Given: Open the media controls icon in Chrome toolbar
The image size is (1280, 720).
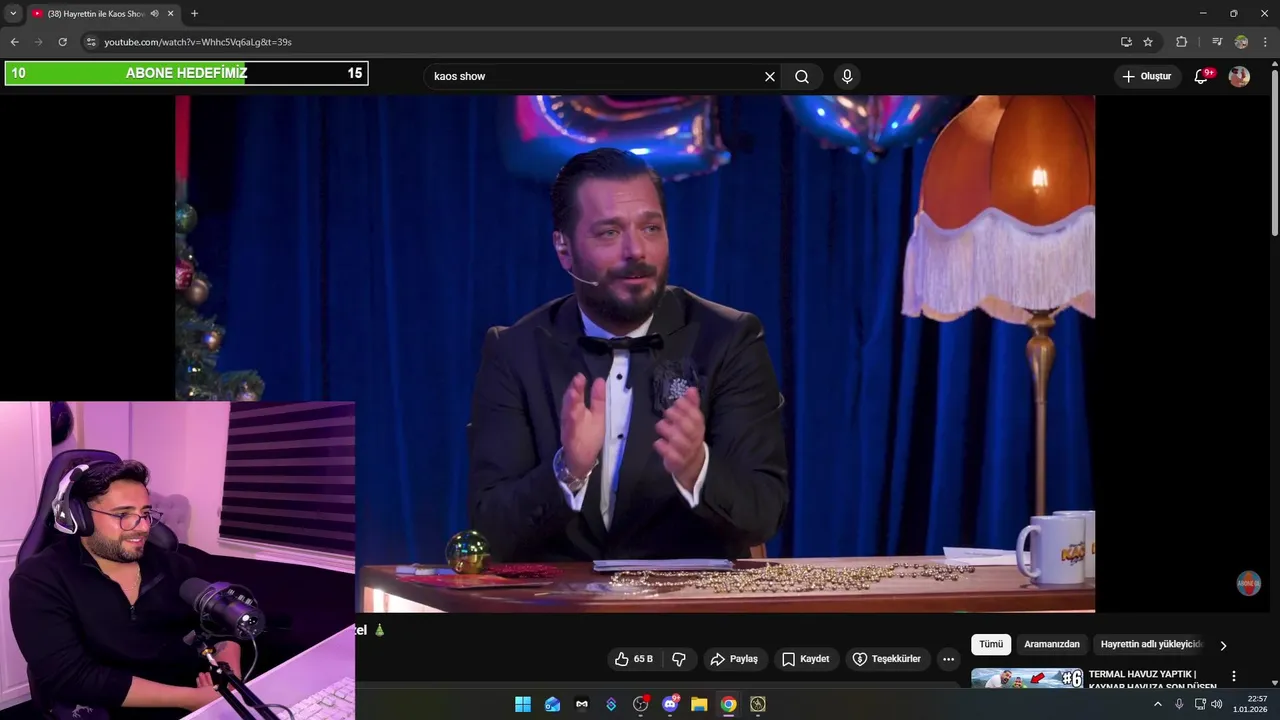Looking at the screenshot, I should point(1217,42).
